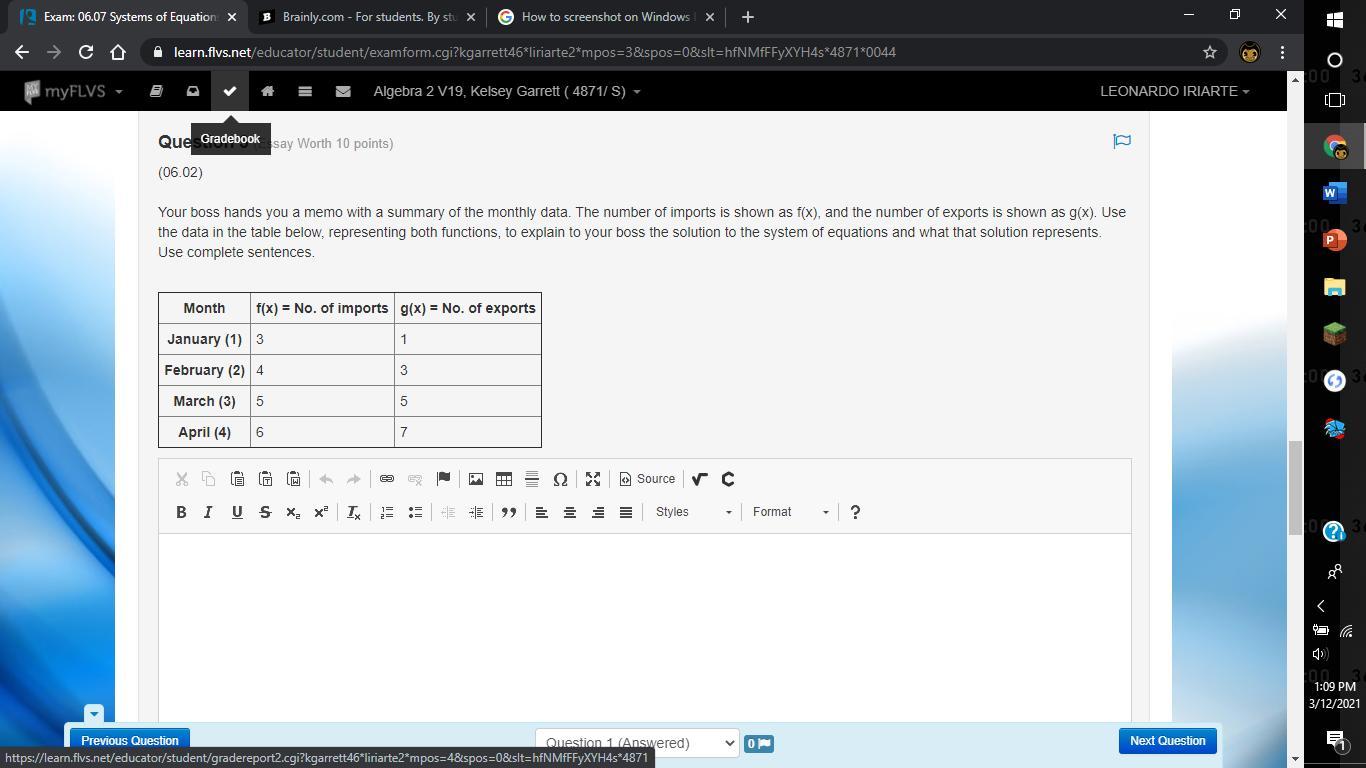
Task: Align text to the right
Action: pyautogui.click(x=598, y=512)
